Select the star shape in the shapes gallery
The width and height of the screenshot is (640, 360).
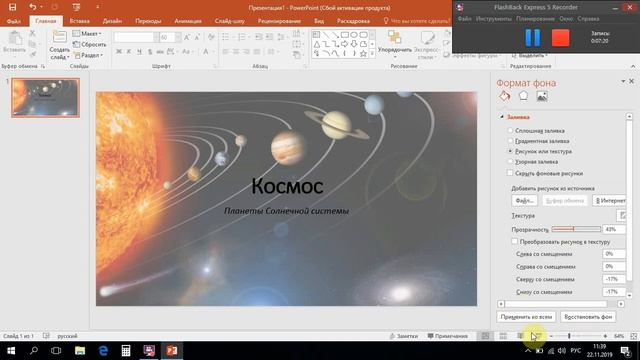(x=363, y=53)
